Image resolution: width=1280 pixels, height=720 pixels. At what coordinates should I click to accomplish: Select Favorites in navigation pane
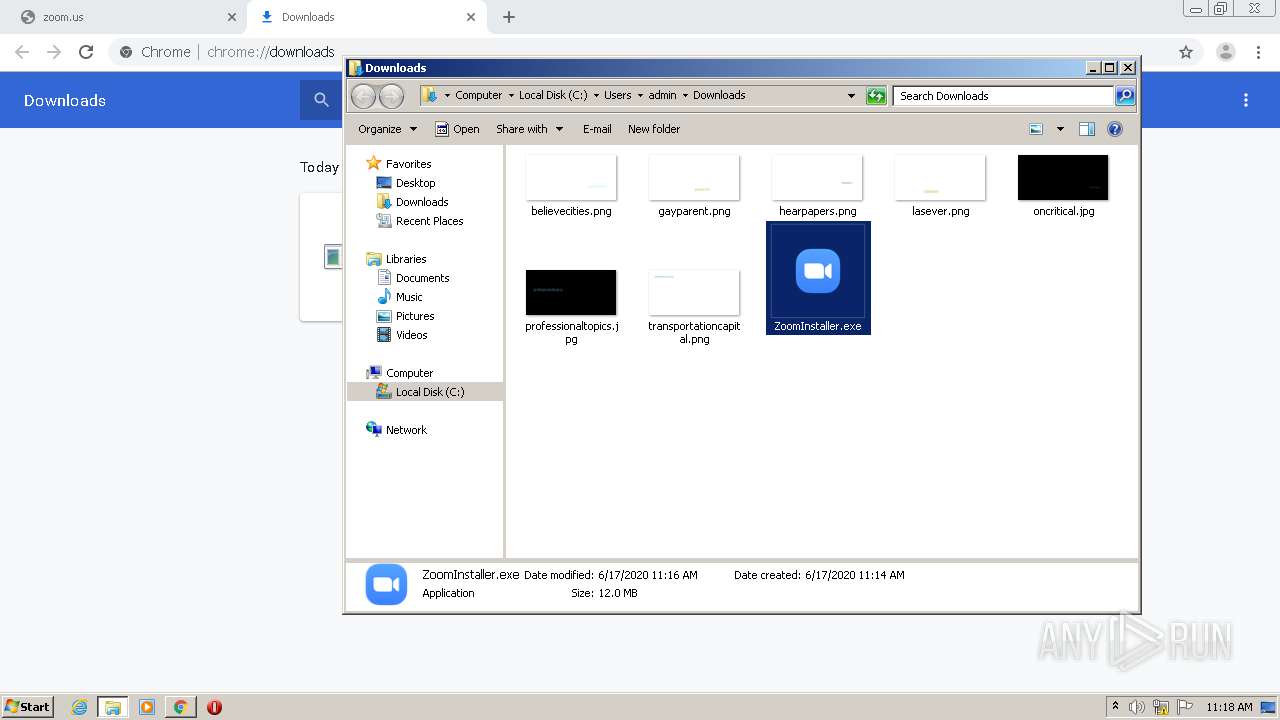(x=399, y=164)
